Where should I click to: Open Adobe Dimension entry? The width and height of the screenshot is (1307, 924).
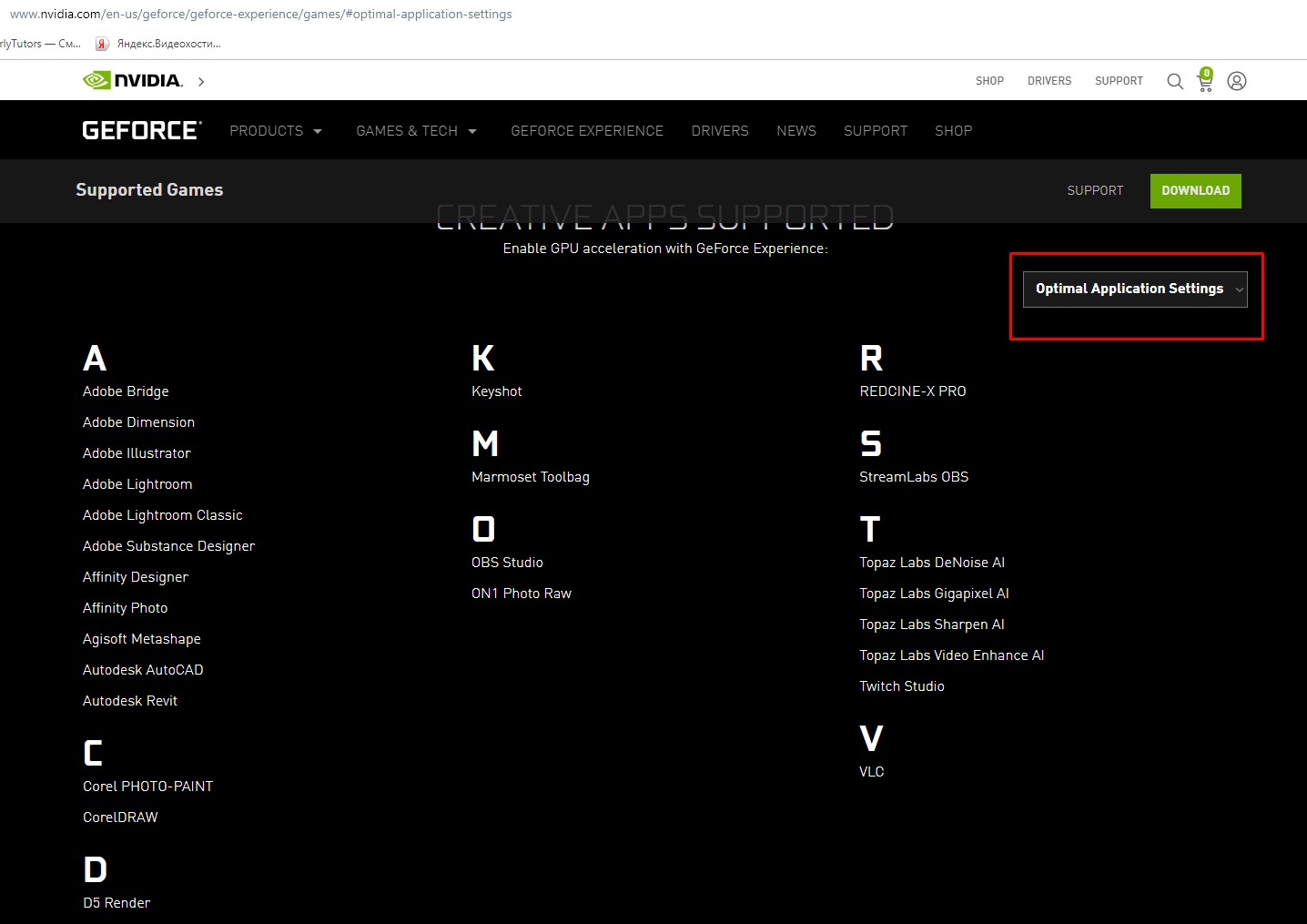point(138,422)
